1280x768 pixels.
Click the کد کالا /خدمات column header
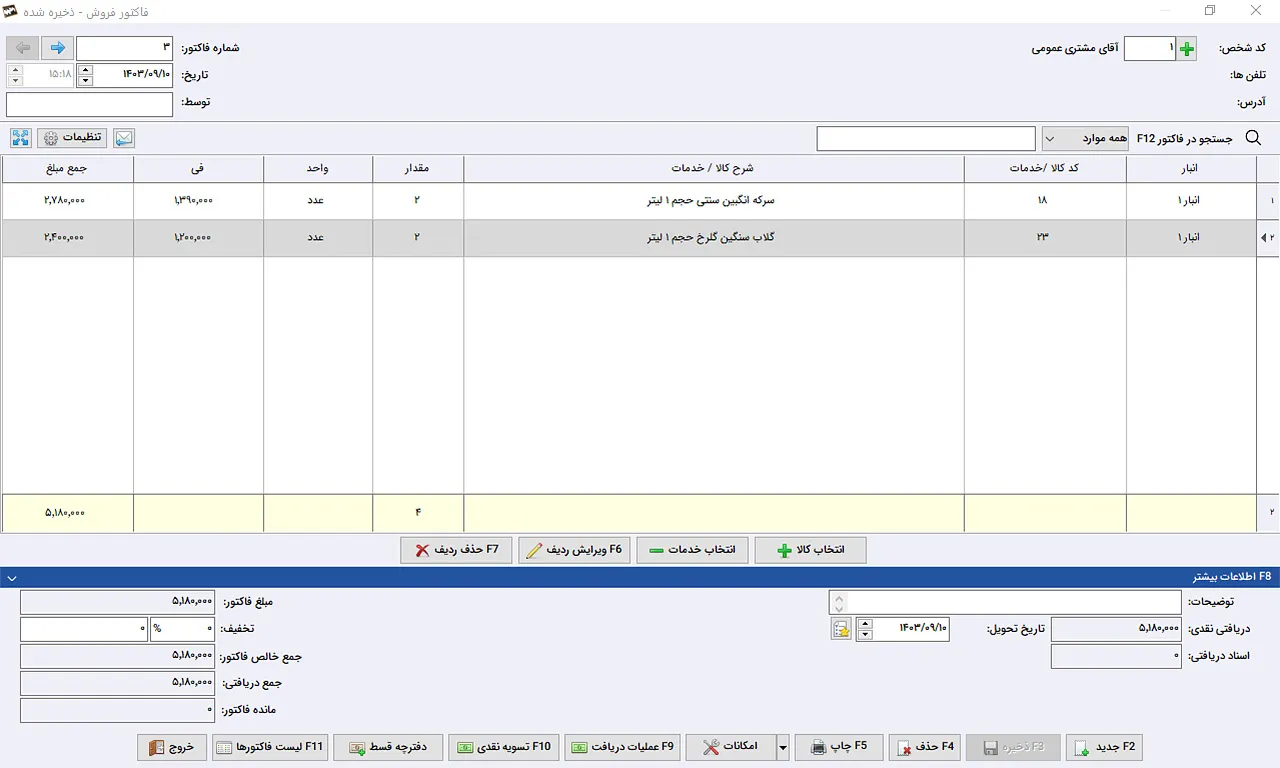point(1045,169)
